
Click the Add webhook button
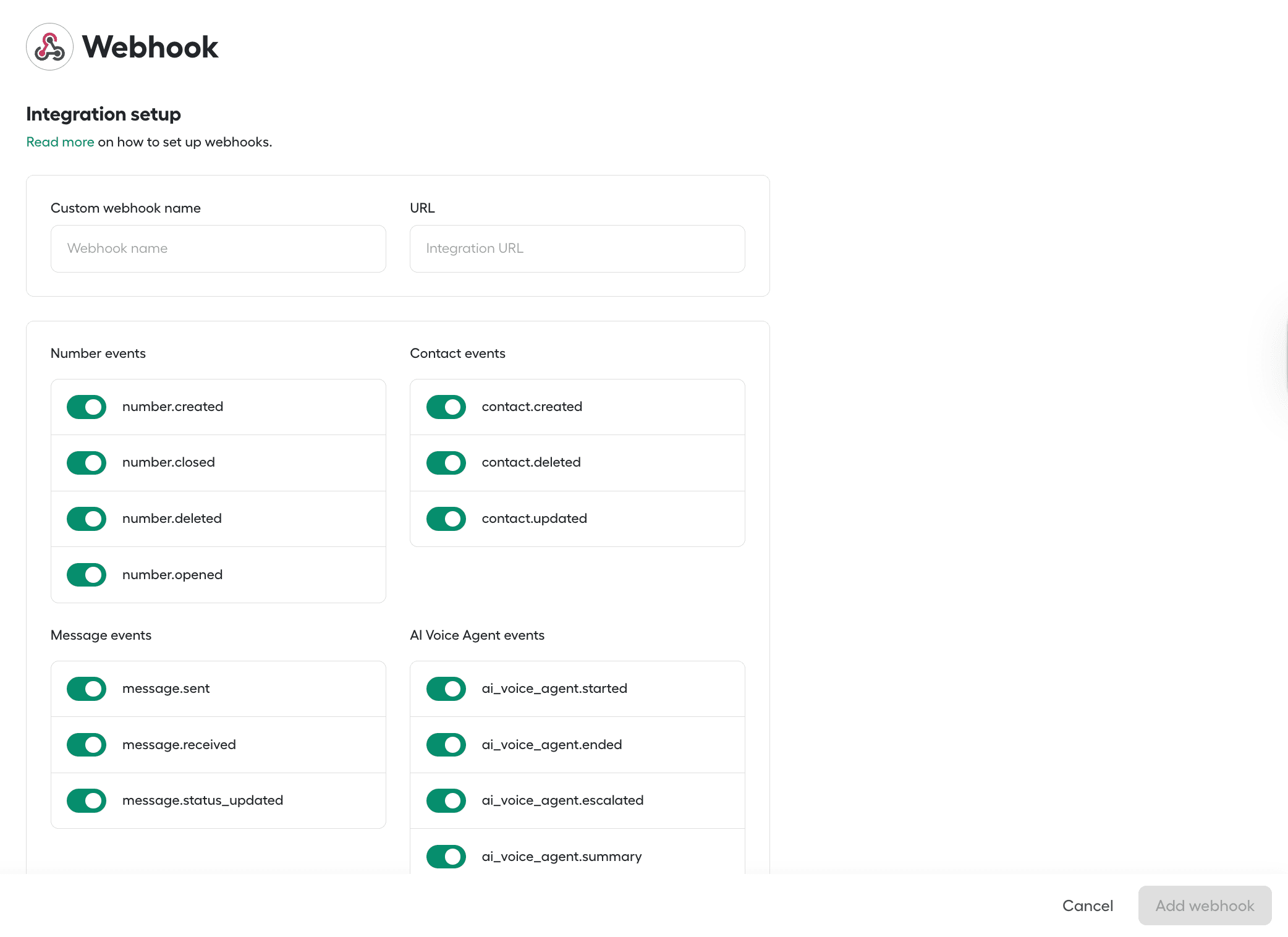tap(1204, 905)
